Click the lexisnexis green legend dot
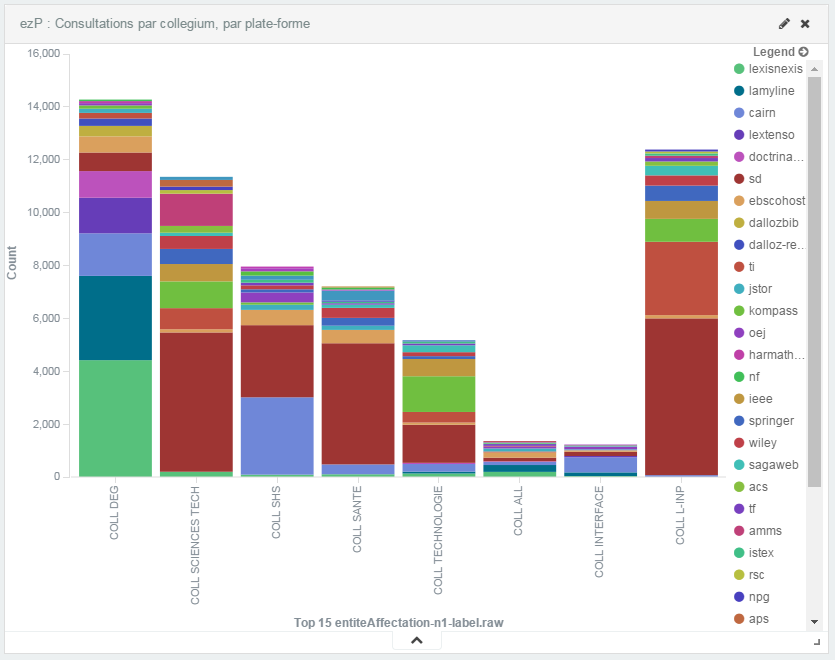The width and height of the screenshot is (835, 660). coord(739,69)
